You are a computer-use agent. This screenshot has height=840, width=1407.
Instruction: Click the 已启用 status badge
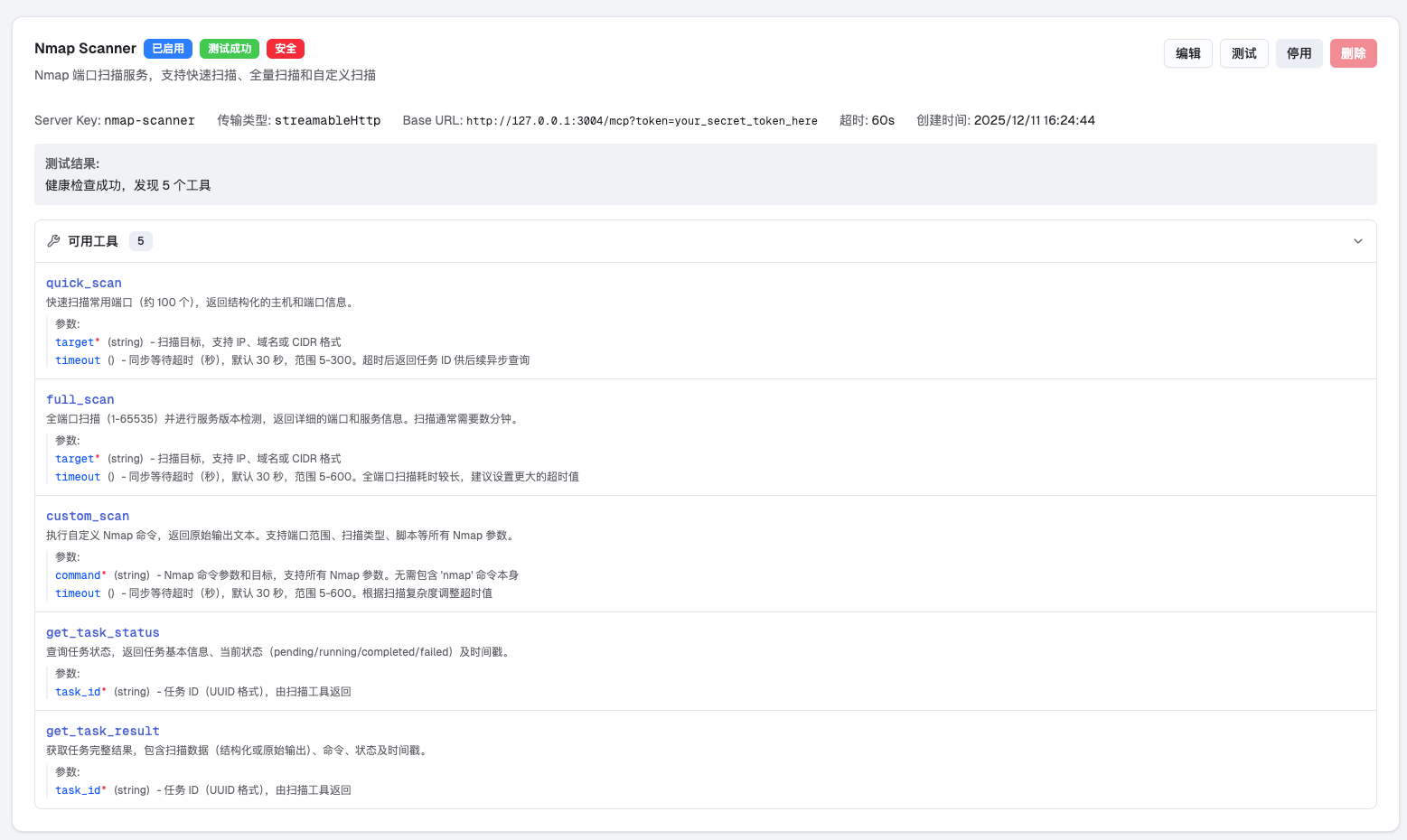coord(168,49)
